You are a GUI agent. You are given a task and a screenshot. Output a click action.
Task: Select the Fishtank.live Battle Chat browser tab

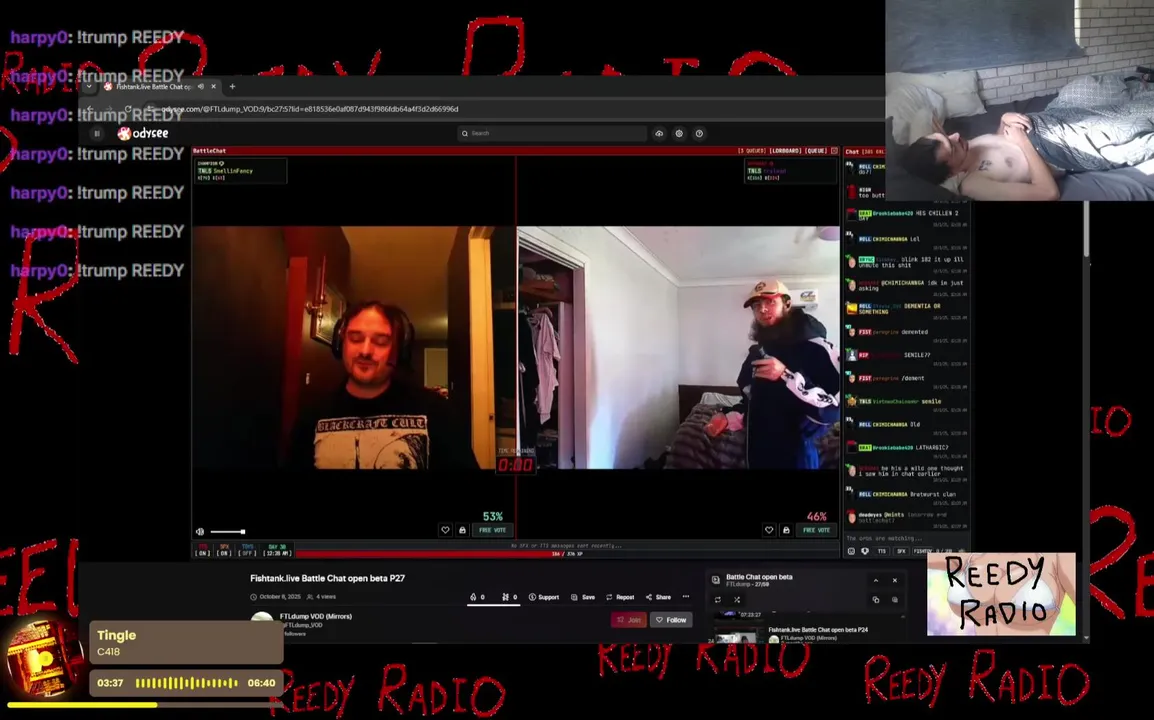click(160, 86)
